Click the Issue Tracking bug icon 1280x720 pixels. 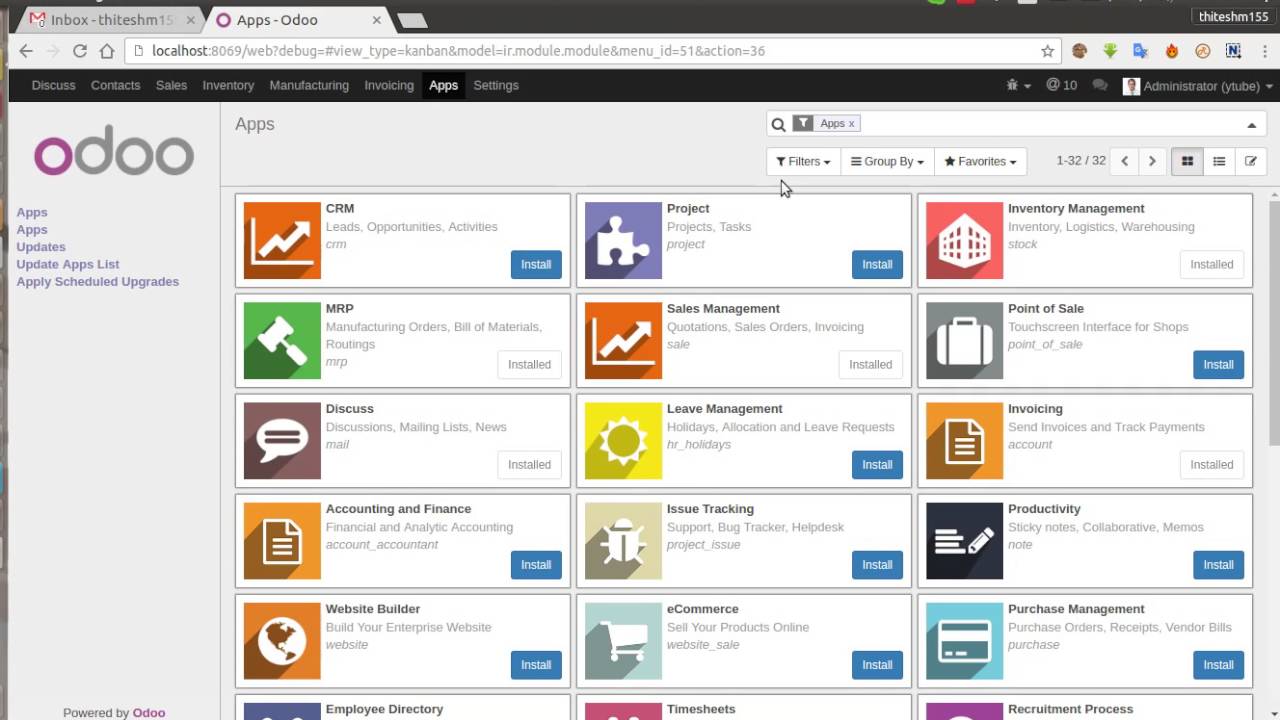(623, 541)
